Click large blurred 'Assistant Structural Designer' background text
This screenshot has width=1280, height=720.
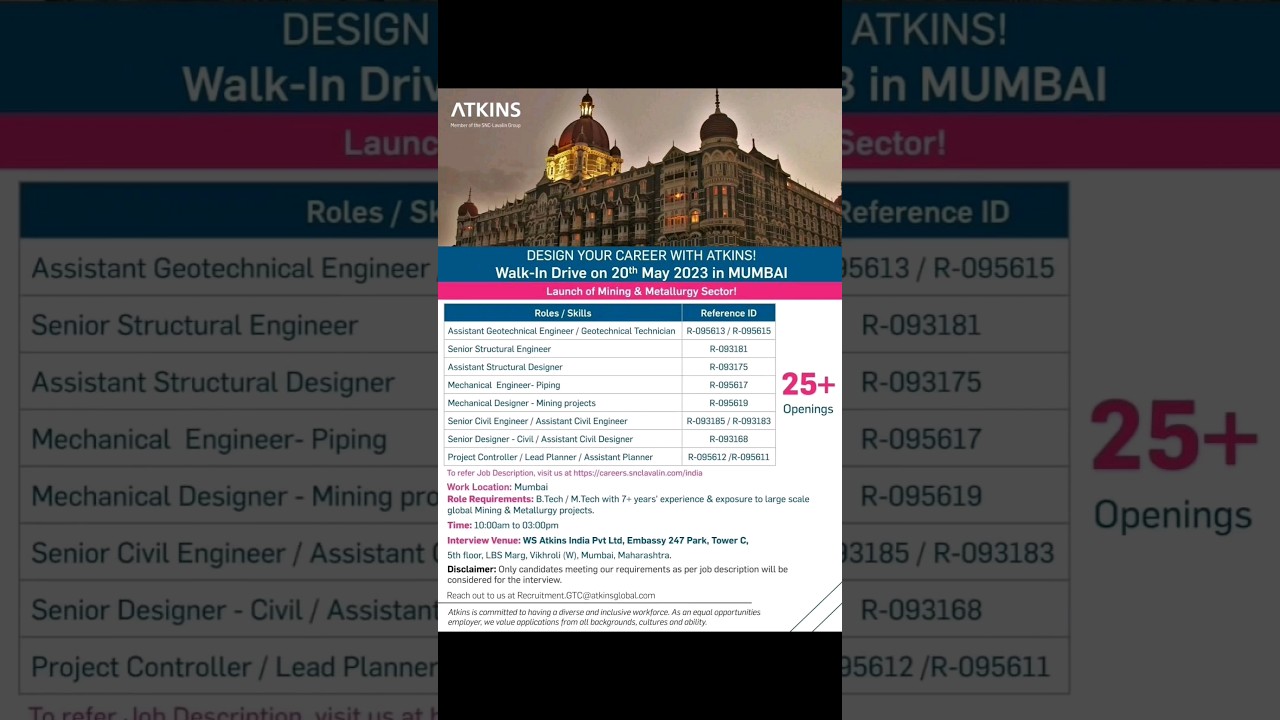(213, 383)
